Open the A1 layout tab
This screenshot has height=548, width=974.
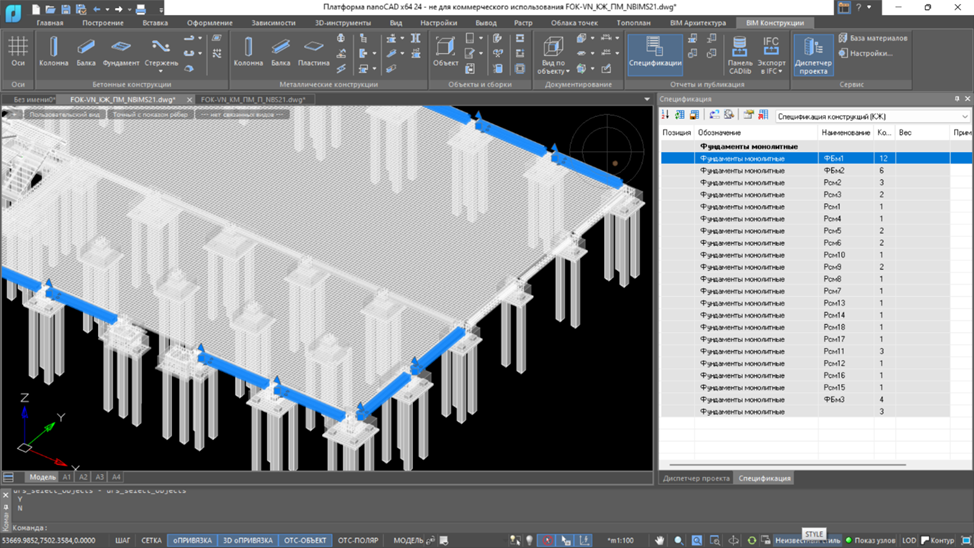[67, 477]
